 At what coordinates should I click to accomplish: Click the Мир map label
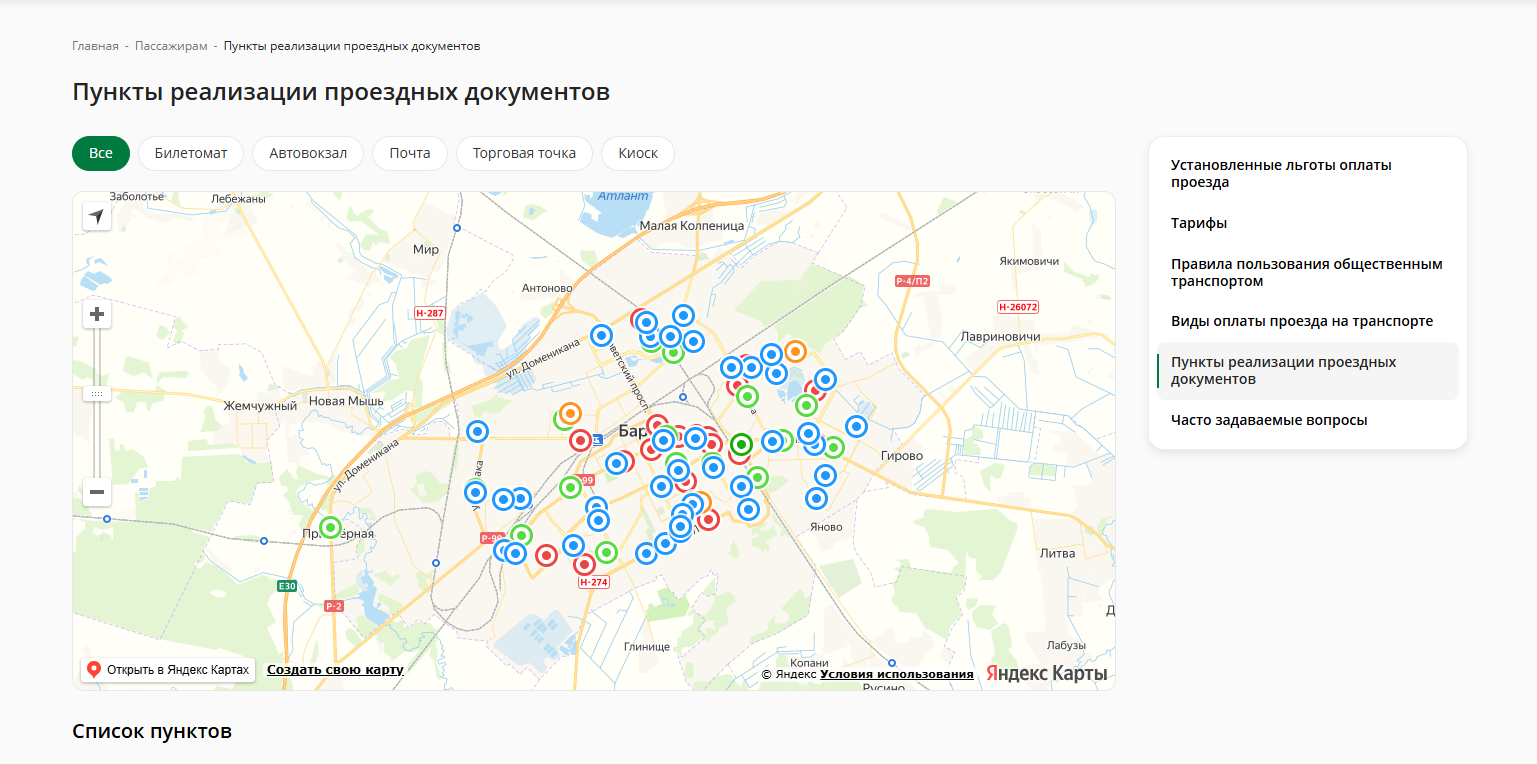tap(426, 250)
